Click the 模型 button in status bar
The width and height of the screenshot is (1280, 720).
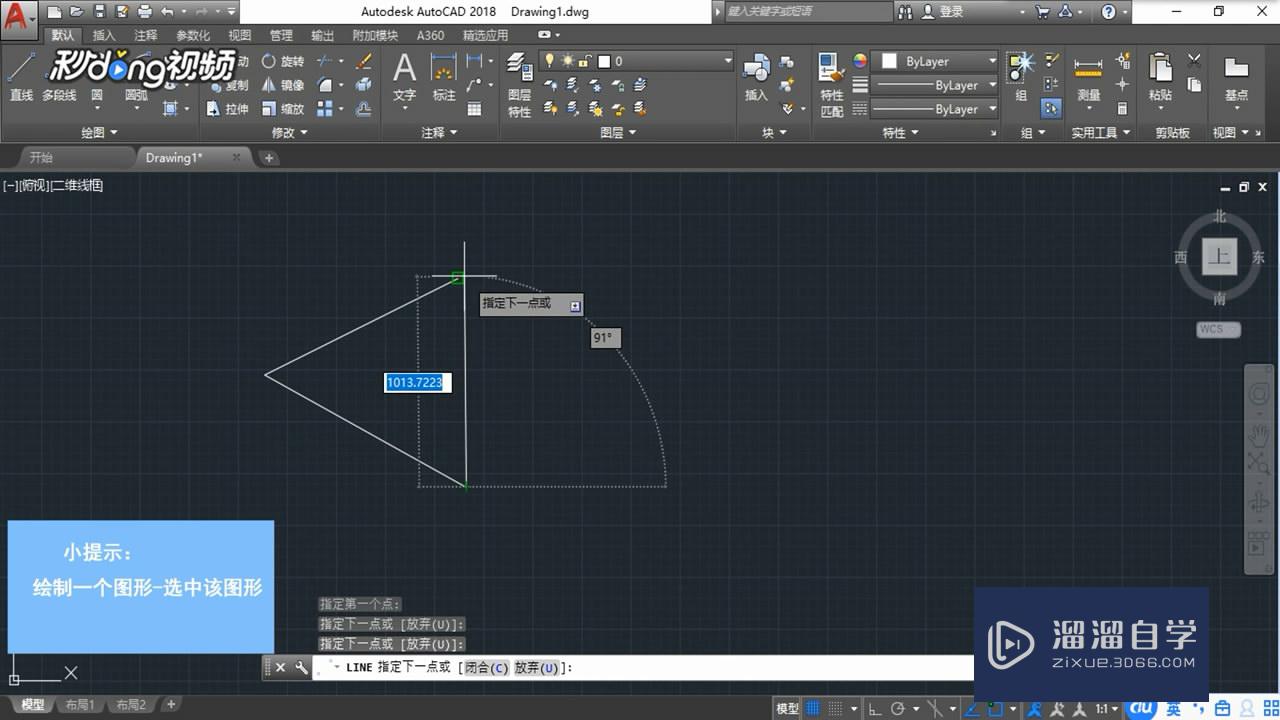pos(788,708)
